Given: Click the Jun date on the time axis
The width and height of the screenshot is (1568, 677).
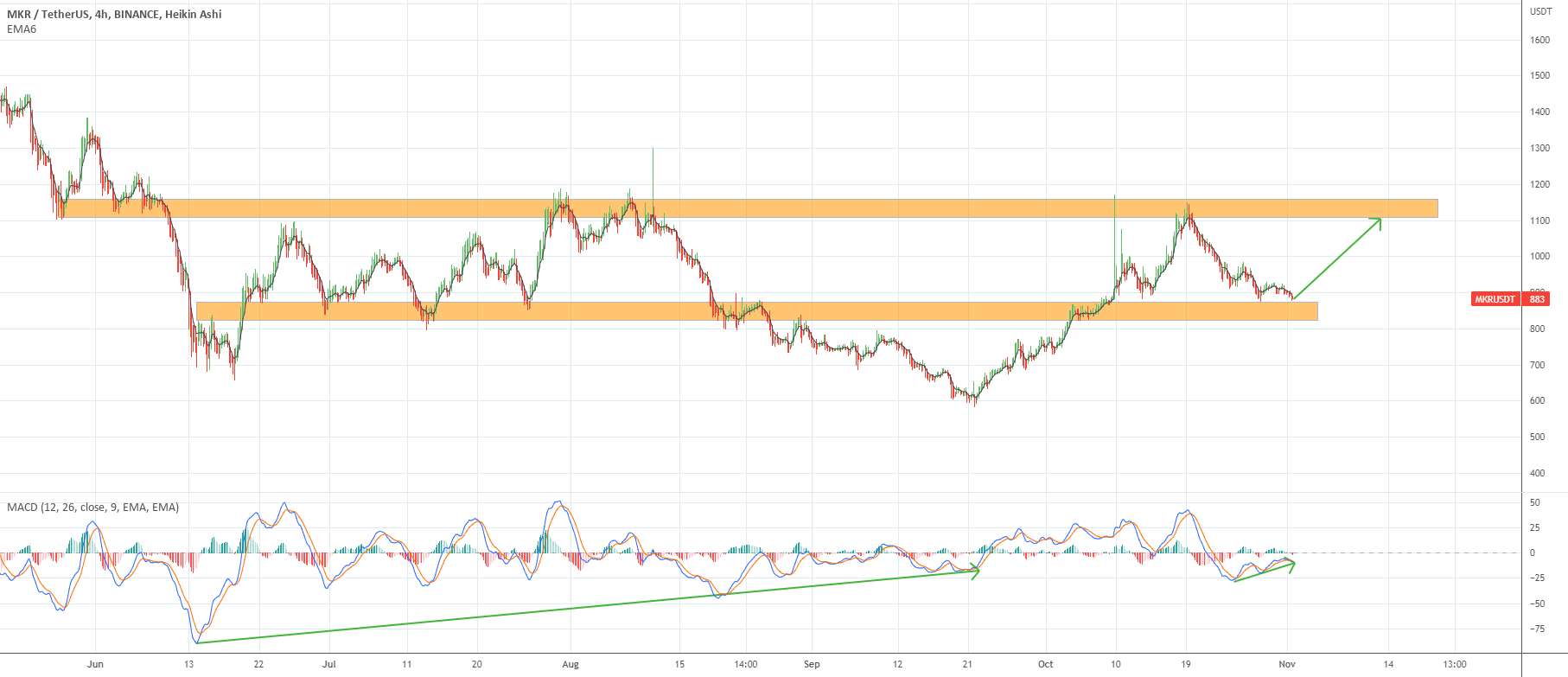Looking at the screenshot, I should click(x=95, y=664).
